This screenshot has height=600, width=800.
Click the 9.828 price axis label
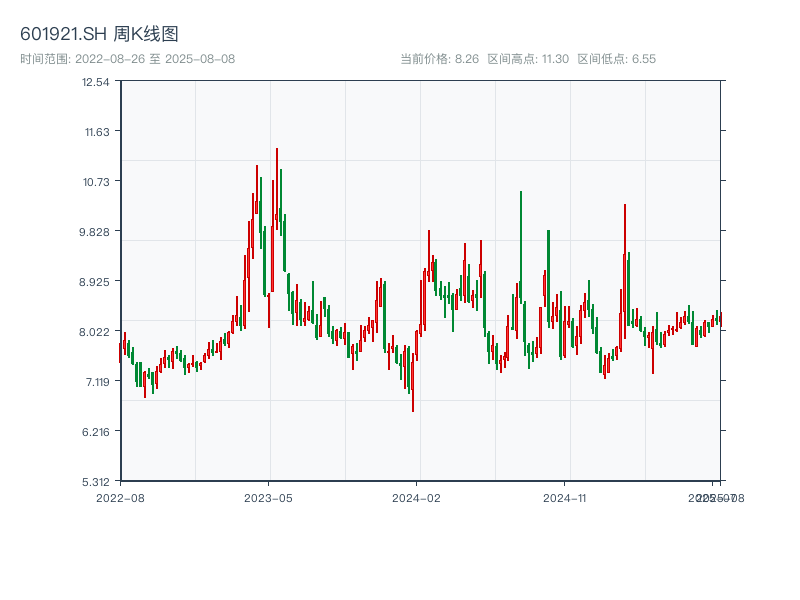[x=96, y=232]
